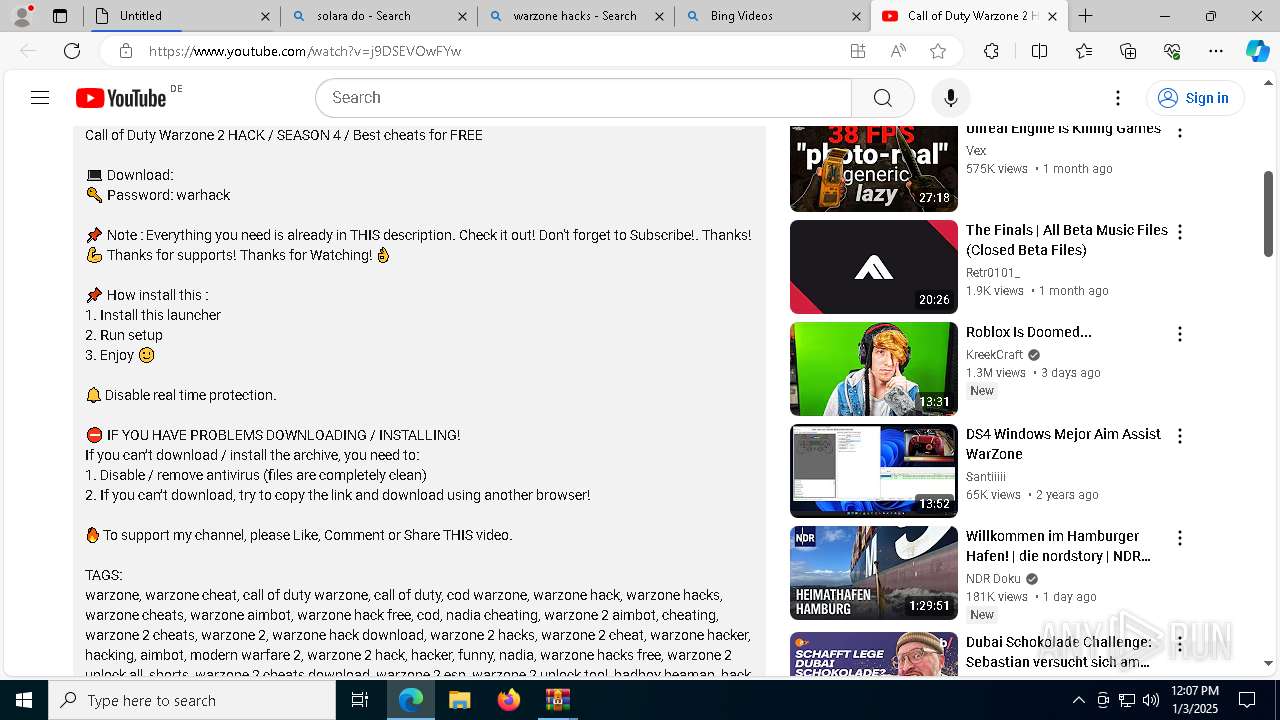Open Edge Settings and more menu
The height and width of the screenshot is (720, 1280).
click(x=1216, y=51)
